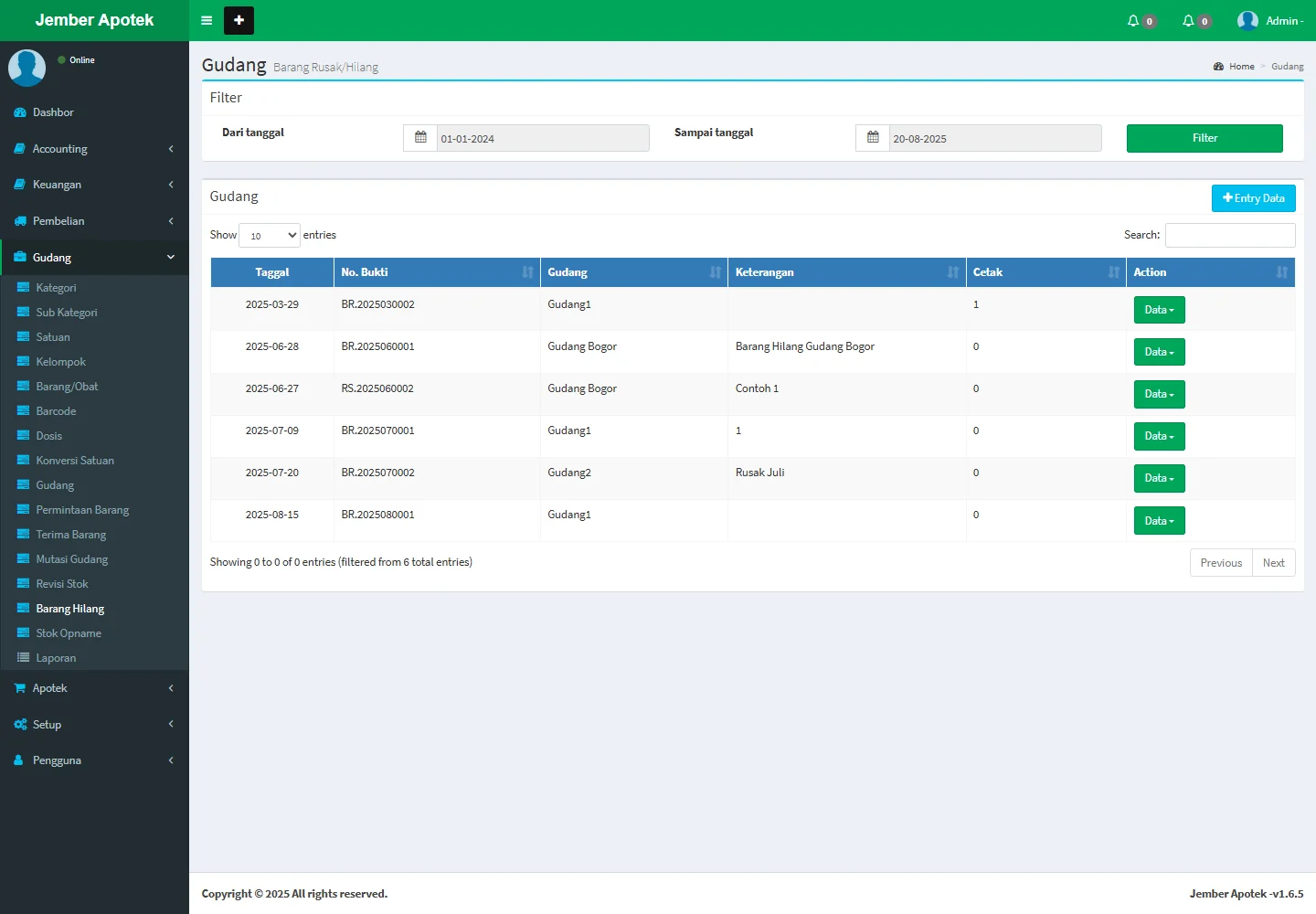Screen dimensions: 1316x914
Task: Sort table by Keterangan column icon
Action: tap(953, 272)
